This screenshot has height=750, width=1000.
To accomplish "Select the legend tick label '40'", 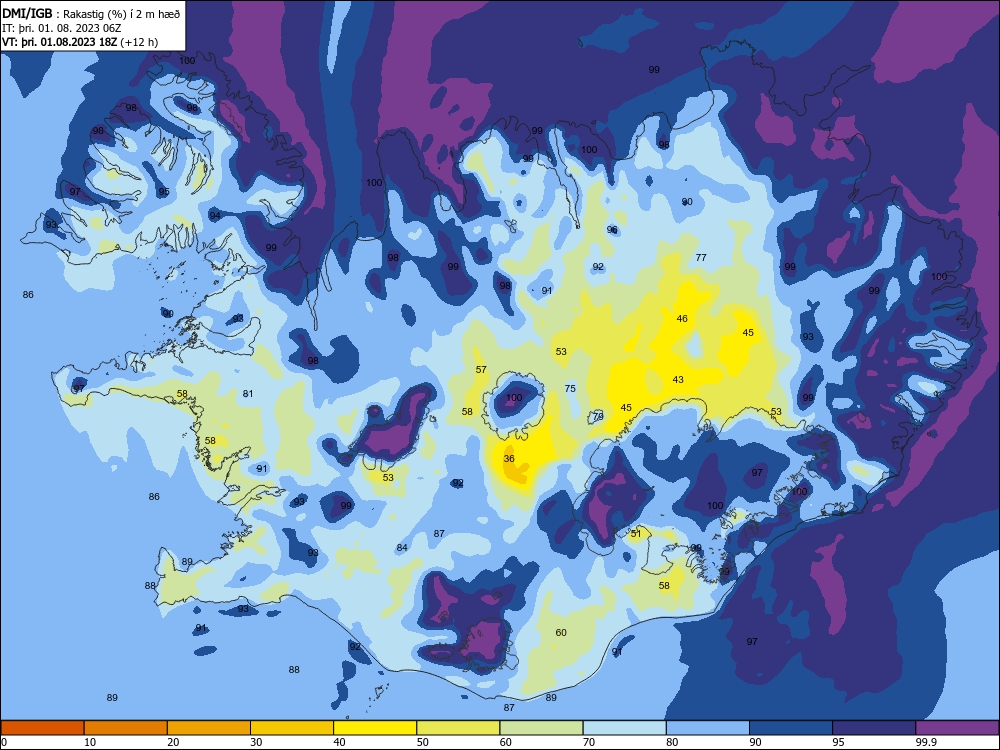I will [339, 742].
